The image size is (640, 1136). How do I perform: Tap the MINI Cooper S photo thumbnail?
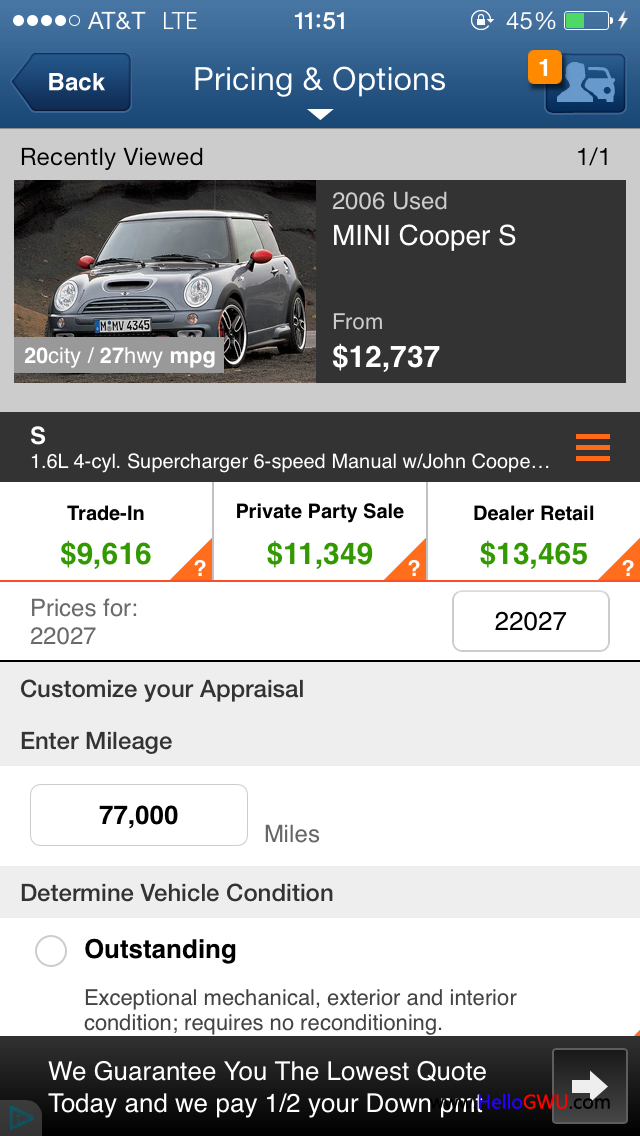[165, 281]
